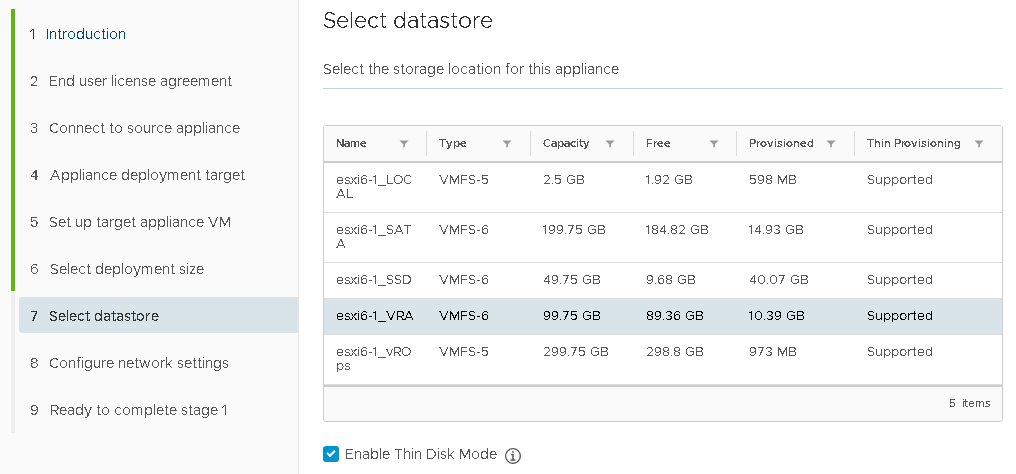The width and height of the screenshot is (1016, 474).
Task: Disable the Enable Thin Disk Mode checkbox
Action: (x=332, y=454)
